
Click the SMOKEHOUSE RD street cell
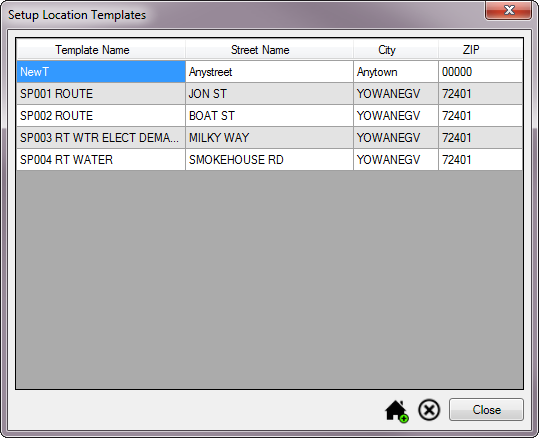coord(269,160)
